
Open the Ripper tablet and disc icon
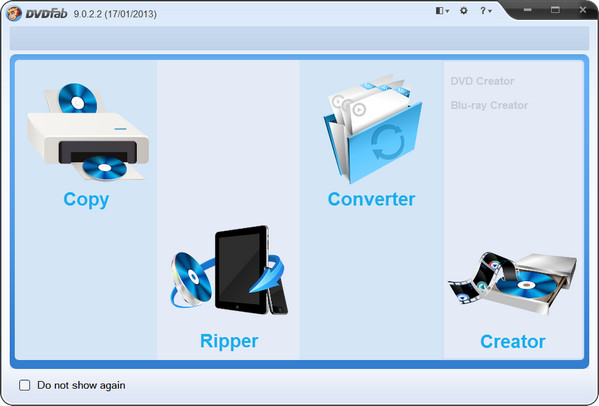click(229, 270)
